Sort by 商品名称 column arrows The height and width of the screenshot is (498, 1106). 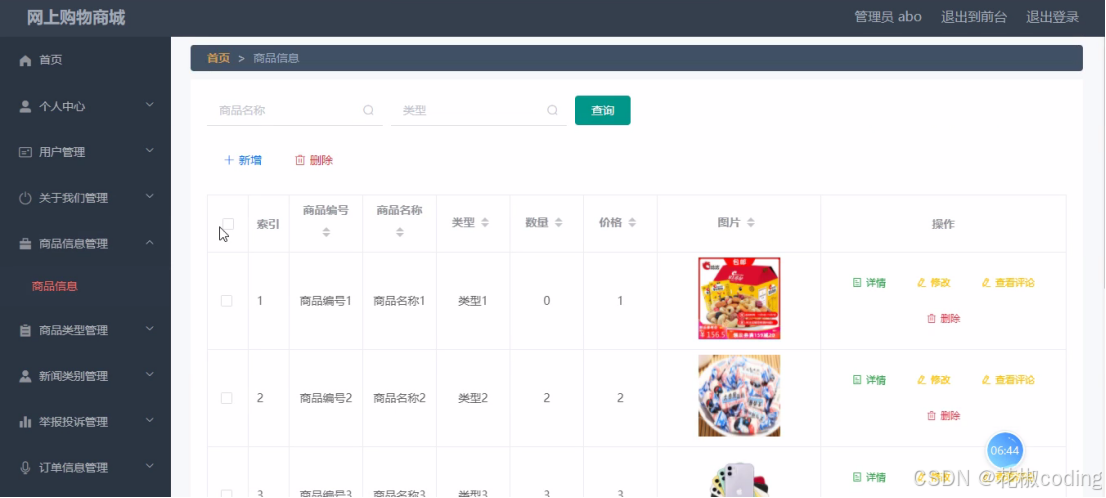[399, 232]
